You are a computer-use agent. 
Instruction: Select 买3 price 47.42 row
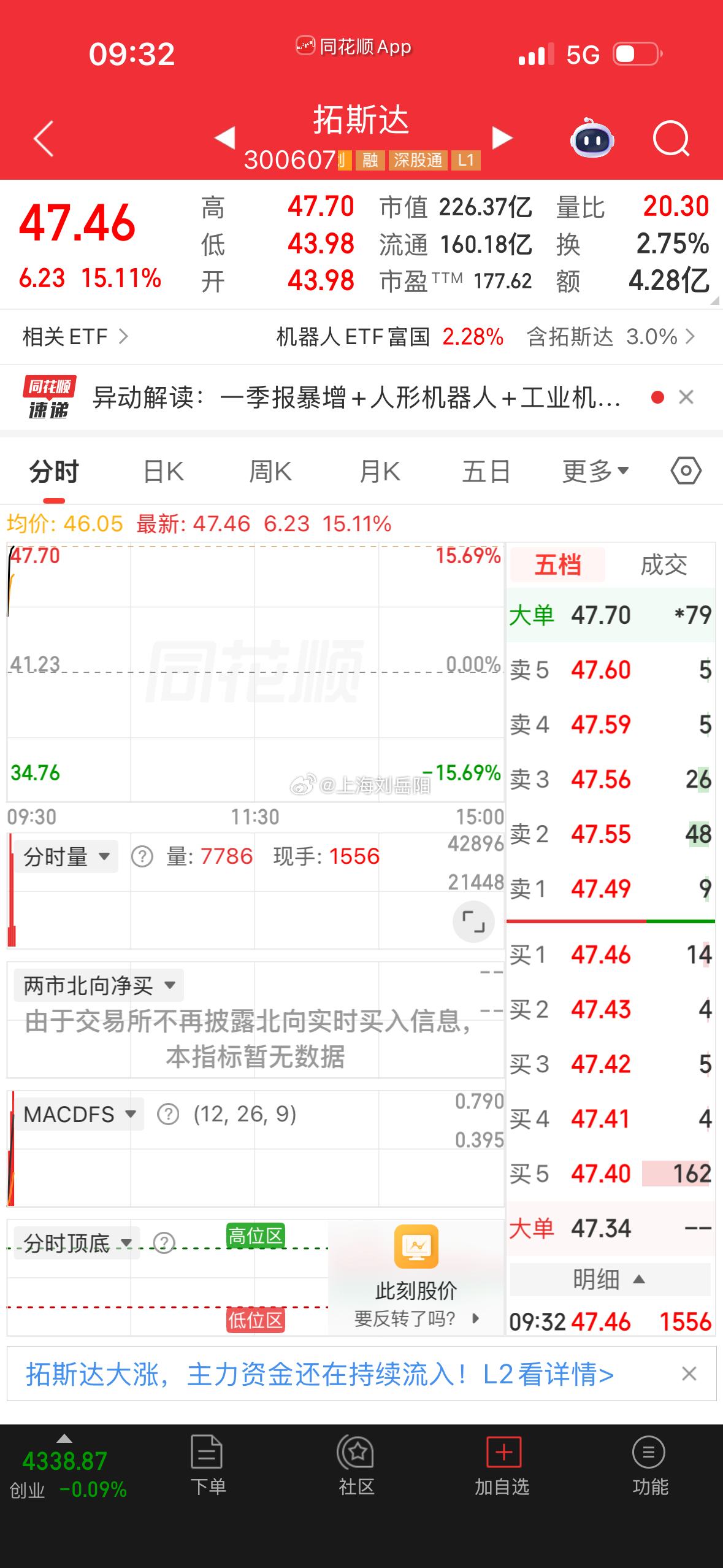pyautogui.click(x=610, y=1064)
